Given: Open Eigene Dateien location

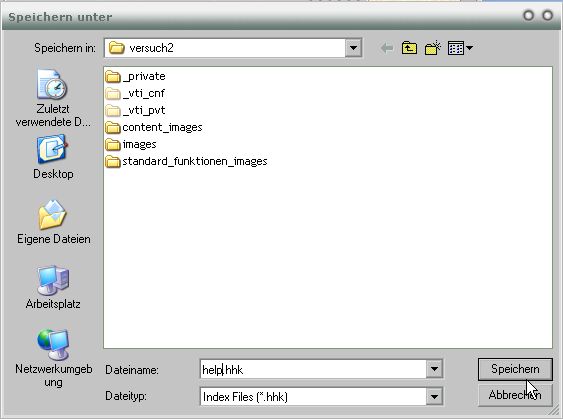Looking at the screenshot, I should click(x=53, y=222).
